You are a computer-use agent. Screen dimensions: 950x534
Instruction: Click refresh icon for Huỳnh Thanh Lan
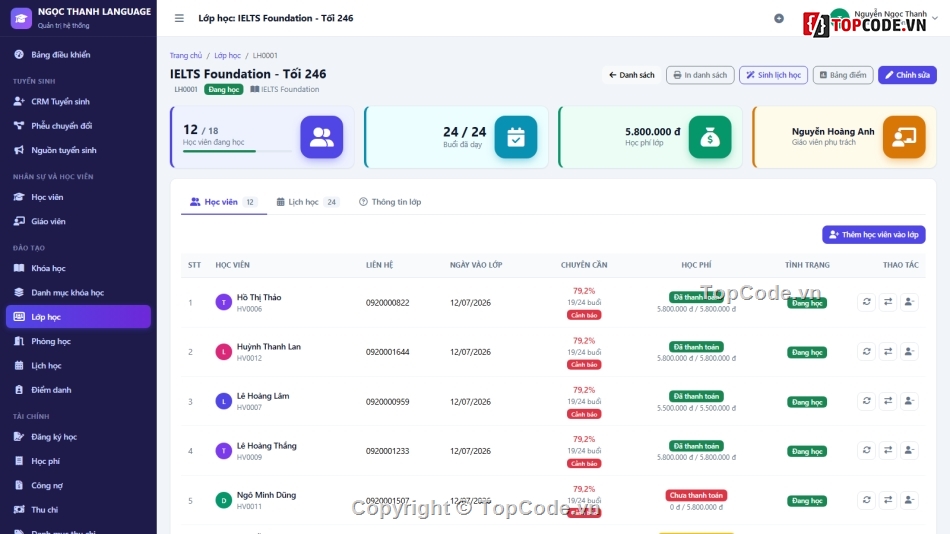pos(866,352)
